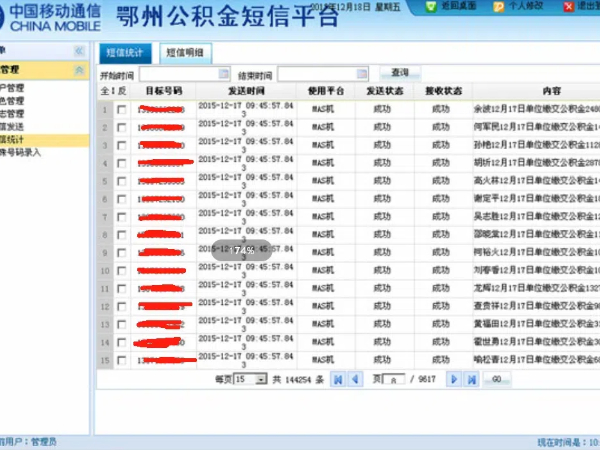
Task: Tick the checkbox in row 9
Action: coord(122,253)
